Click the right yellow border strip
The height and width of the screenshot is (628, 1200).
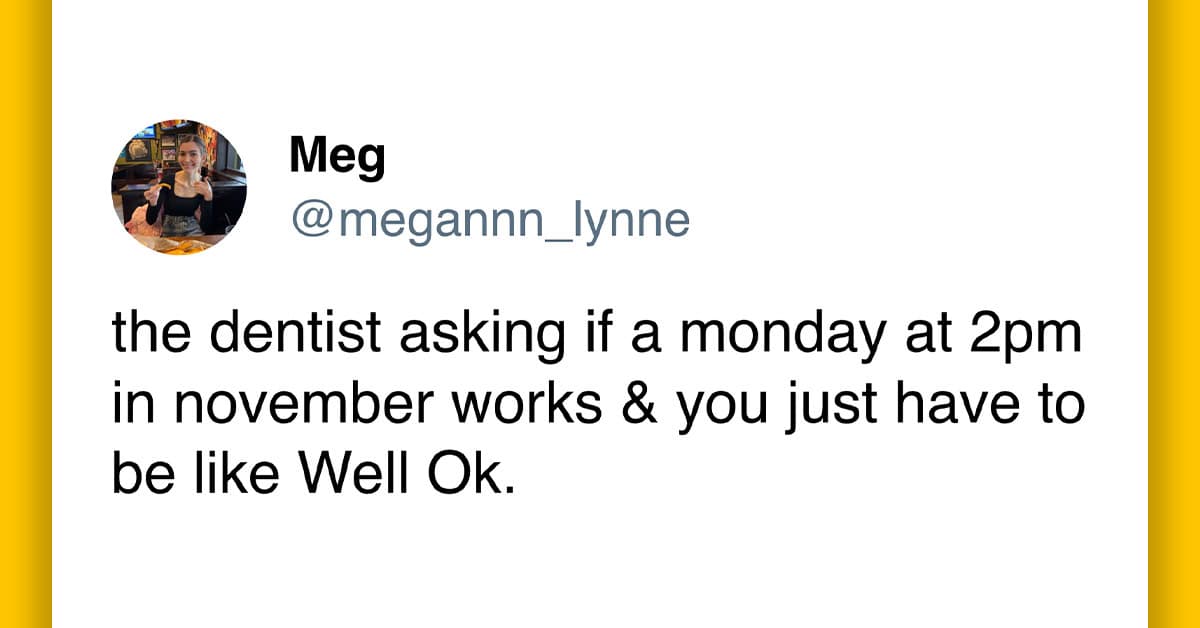(x=1174, y=314)
